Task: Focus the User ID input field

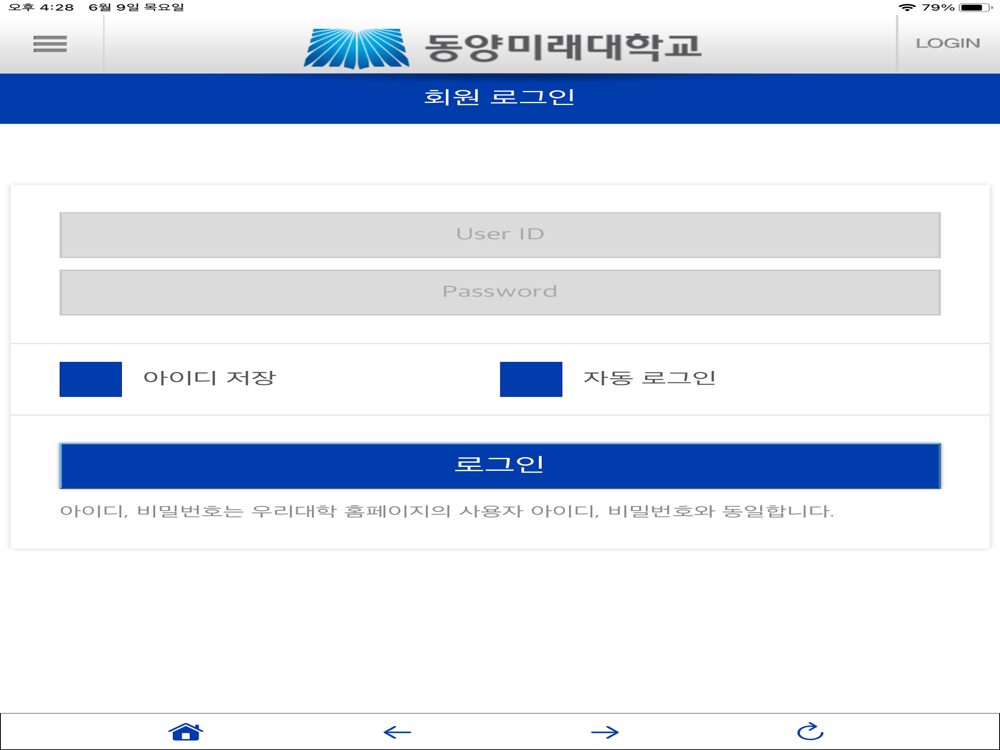Action: 500,235
